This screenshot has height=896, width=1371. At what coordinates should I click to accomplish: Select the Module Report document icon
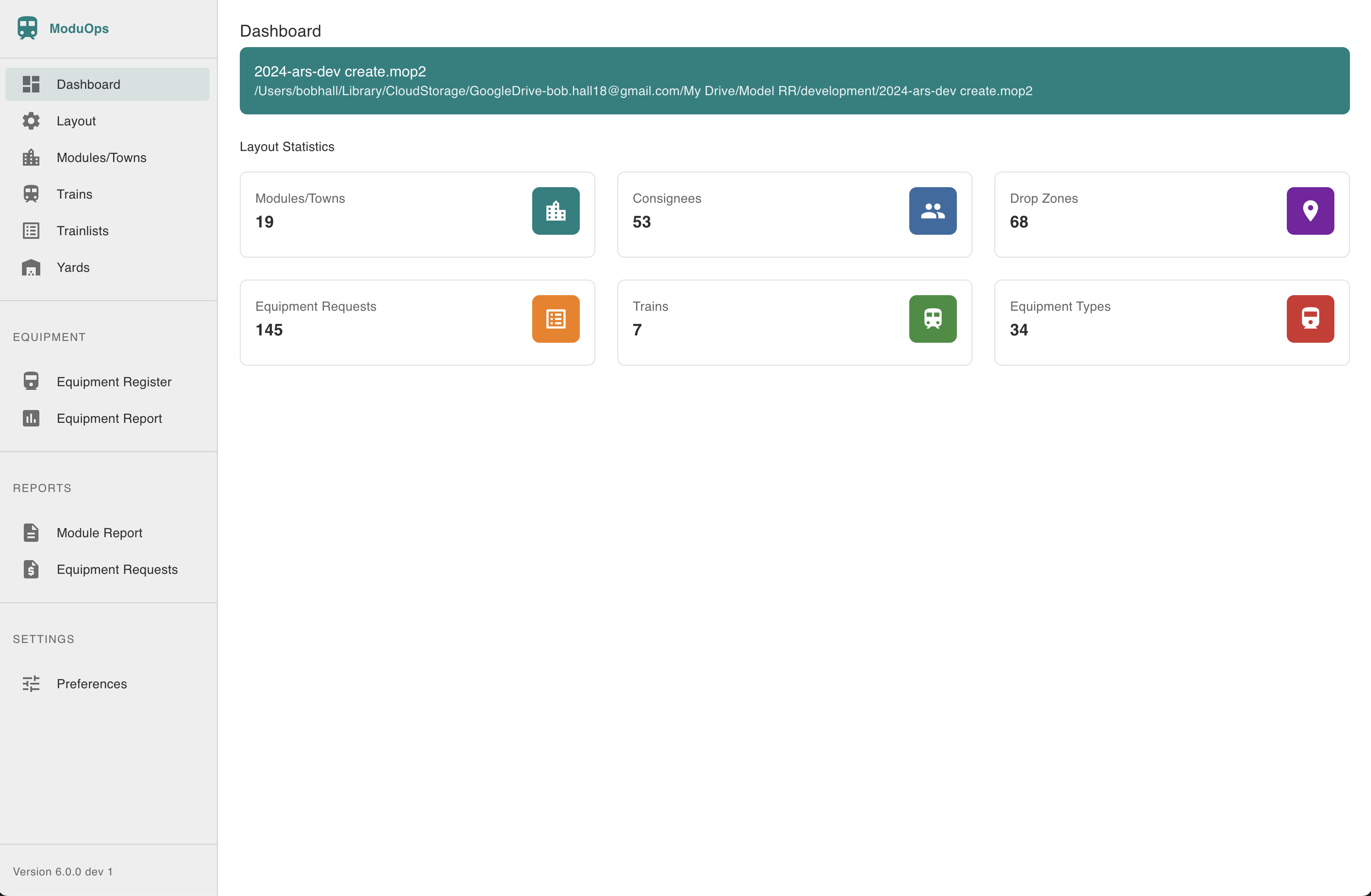click(31, 533)
